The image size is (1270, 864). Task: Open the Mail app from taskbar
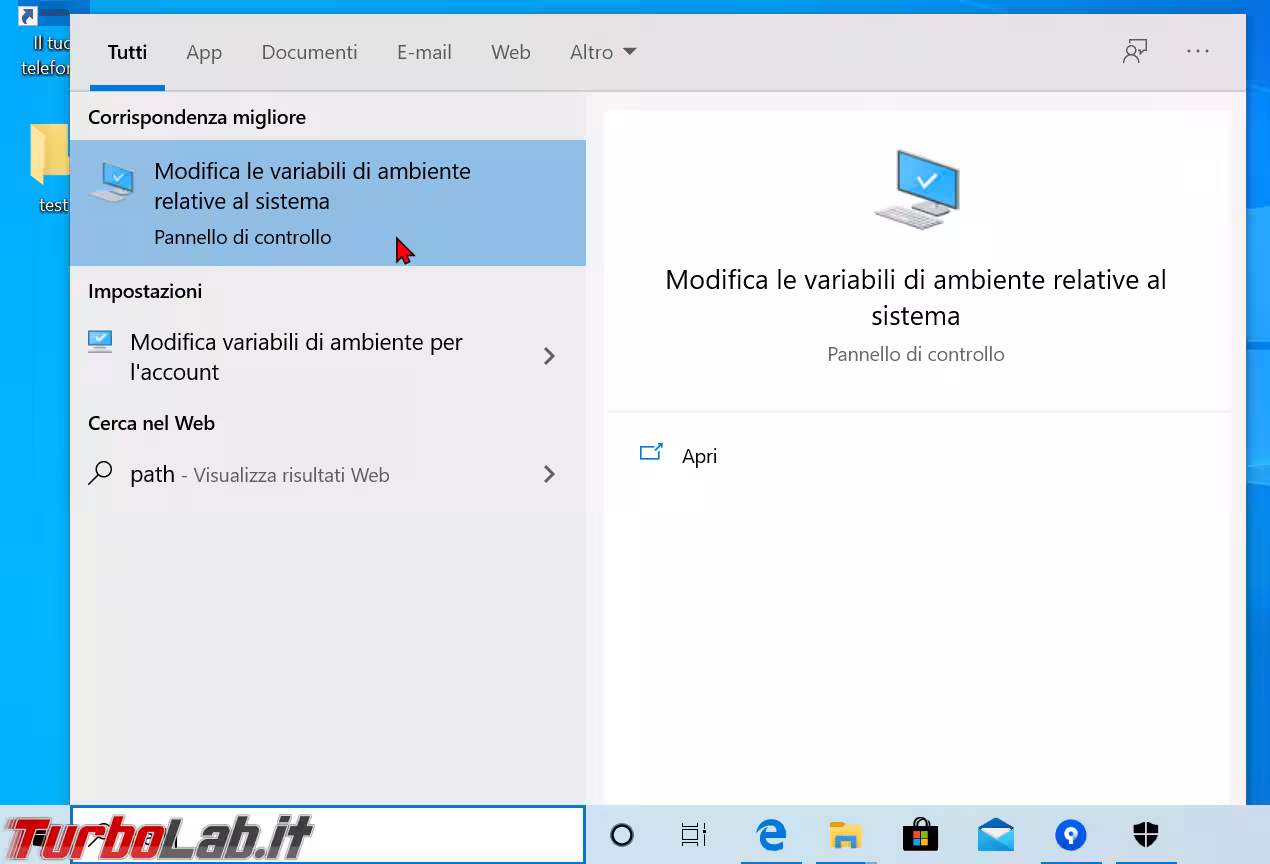pos(995,835)
